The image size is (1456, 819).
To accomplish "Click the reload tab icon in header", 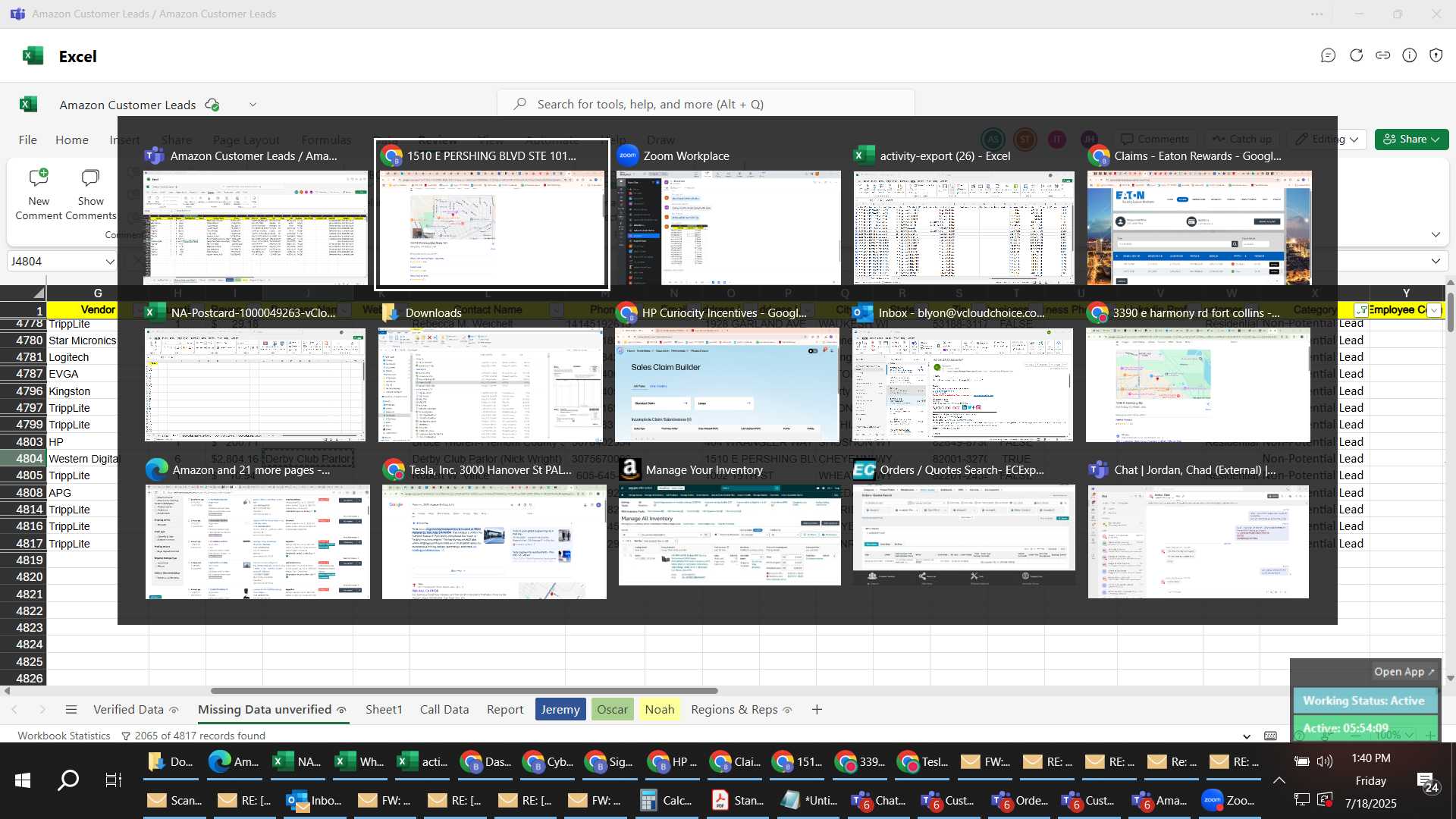I will [x=1356, y=55].
